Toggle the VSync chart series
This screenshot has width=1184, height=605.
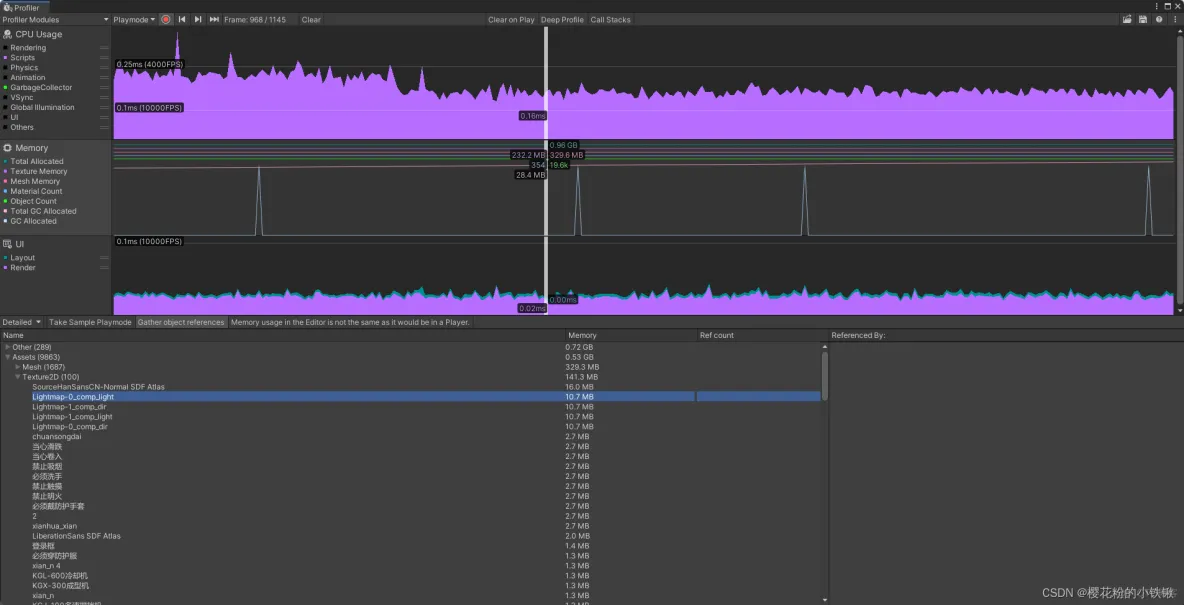19,97
